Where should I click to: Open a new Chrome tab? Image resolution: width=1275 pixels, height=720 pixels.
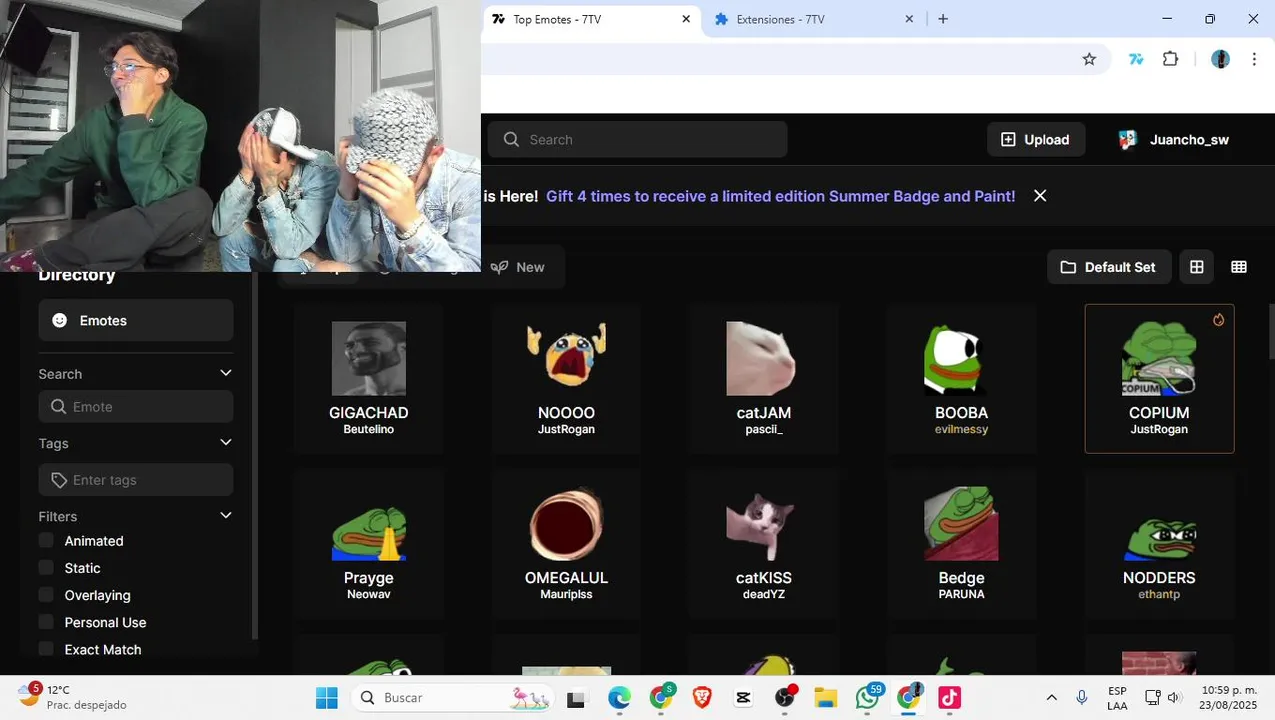pos(943,19)
